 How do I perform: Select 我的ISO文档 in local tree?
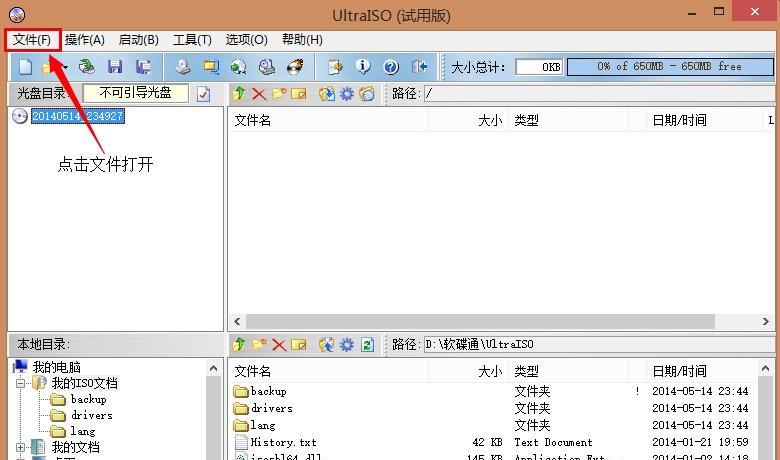[x=85, y=383]
